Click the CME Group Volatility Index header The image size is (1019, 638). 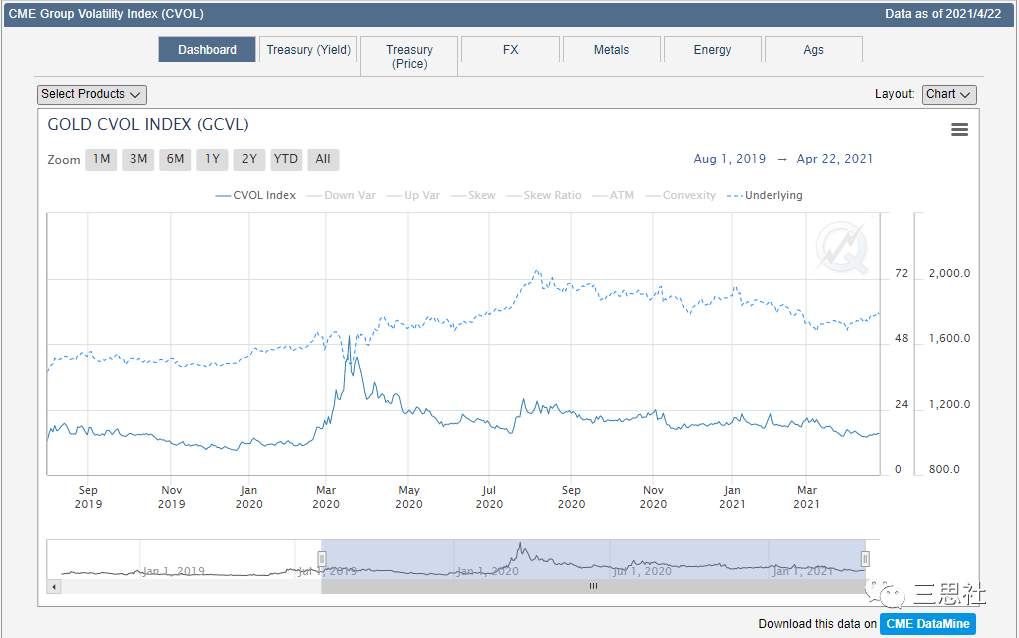106,14
